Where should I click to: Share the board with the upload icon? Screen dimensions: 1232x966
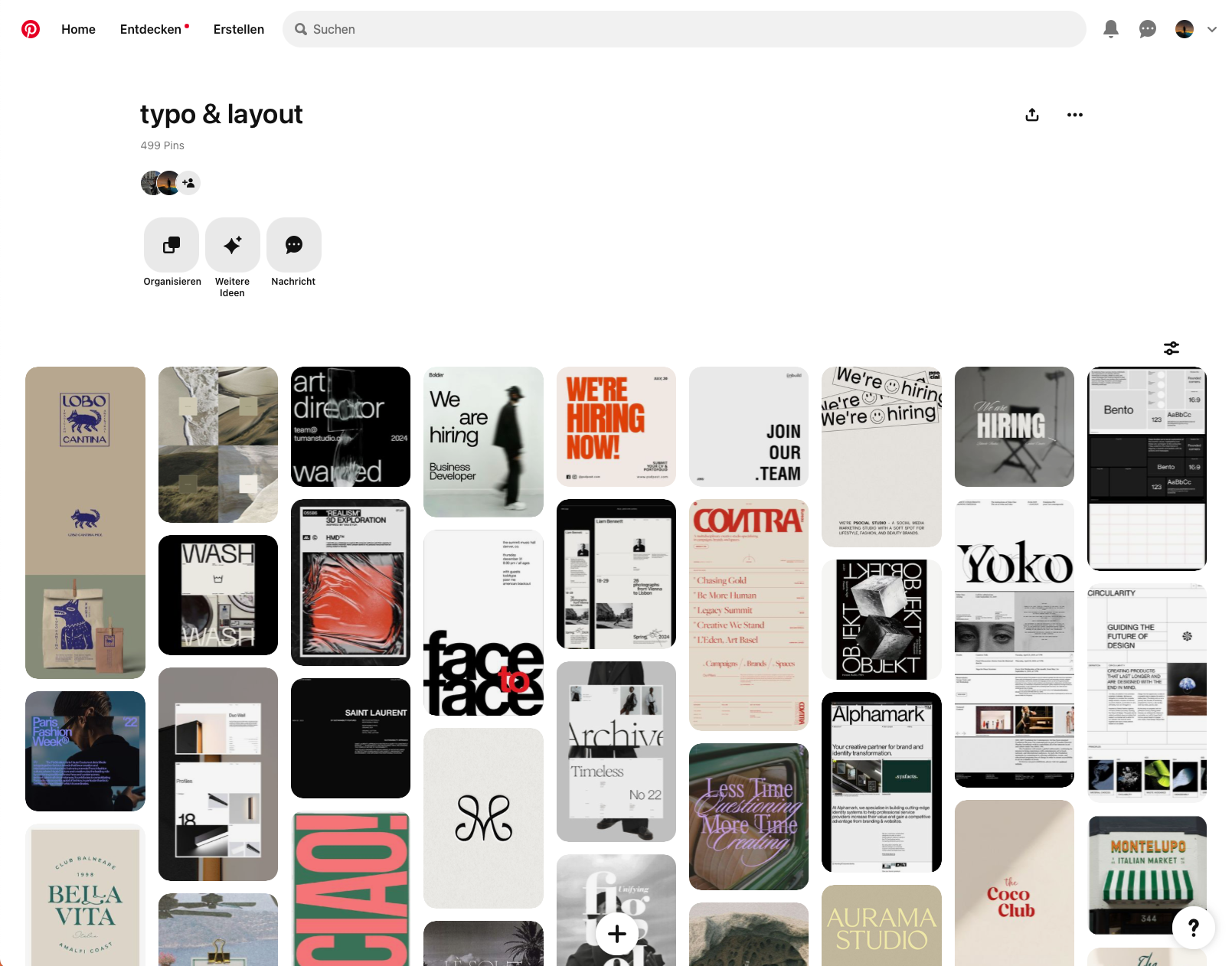(x=1032, y=115)
